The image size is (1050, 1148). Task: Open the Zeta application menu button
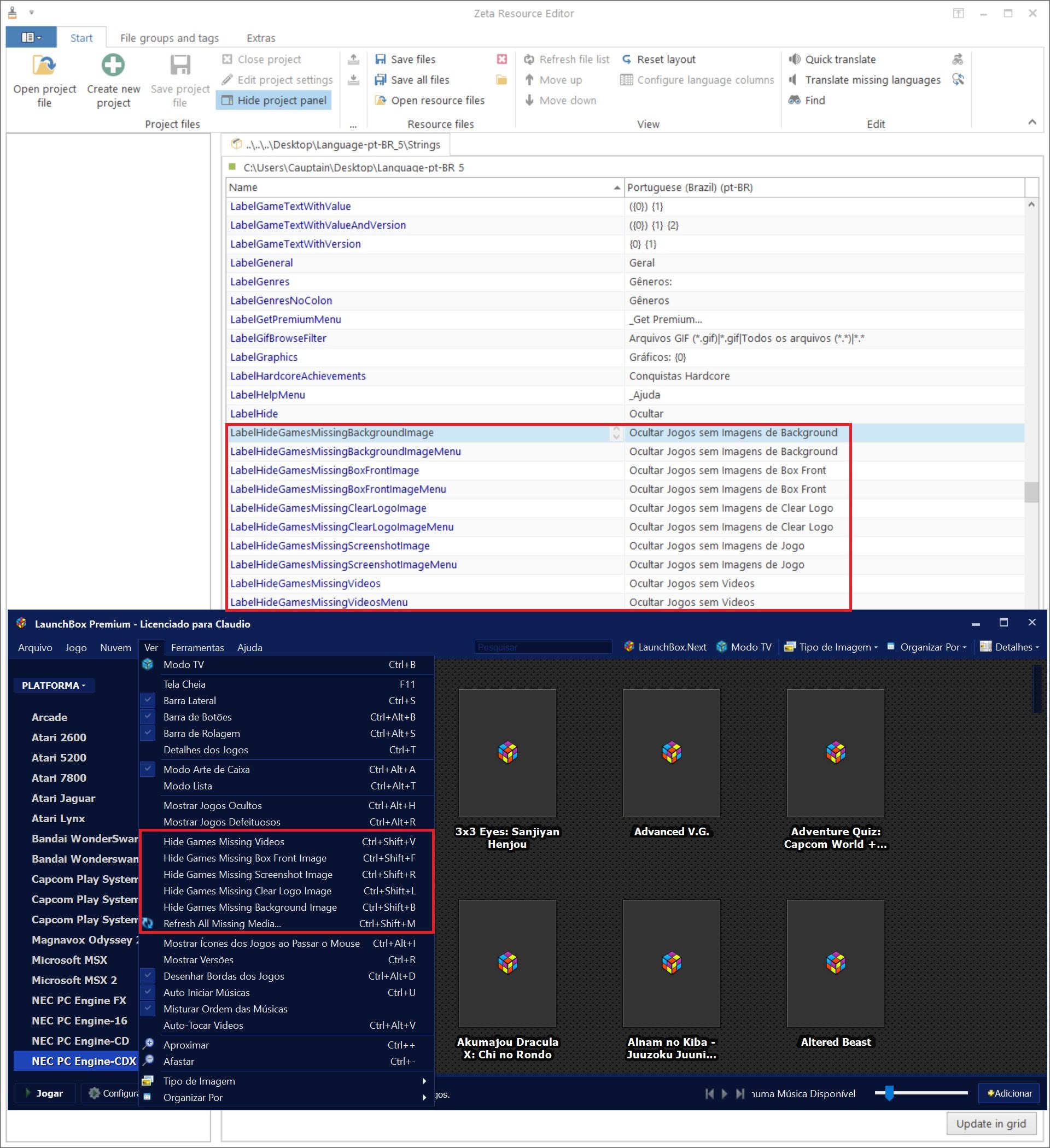pos(31,38)
